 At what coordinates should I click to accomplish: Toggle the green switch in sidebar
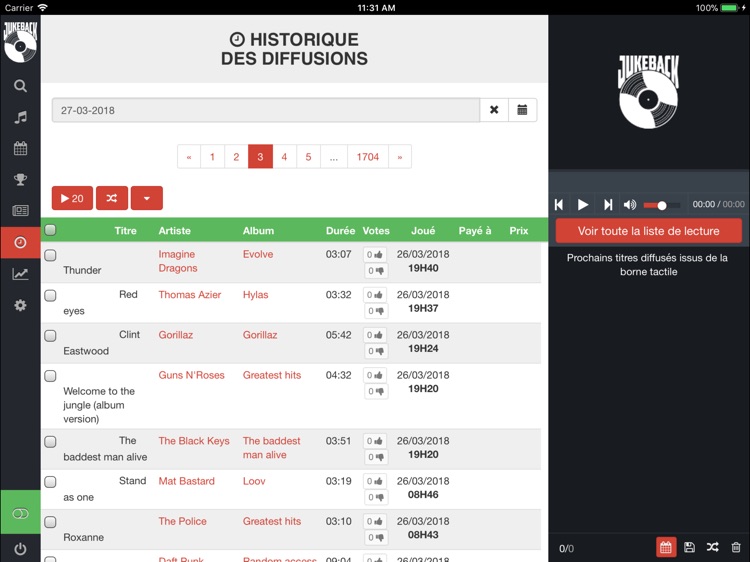coord(20,514)
